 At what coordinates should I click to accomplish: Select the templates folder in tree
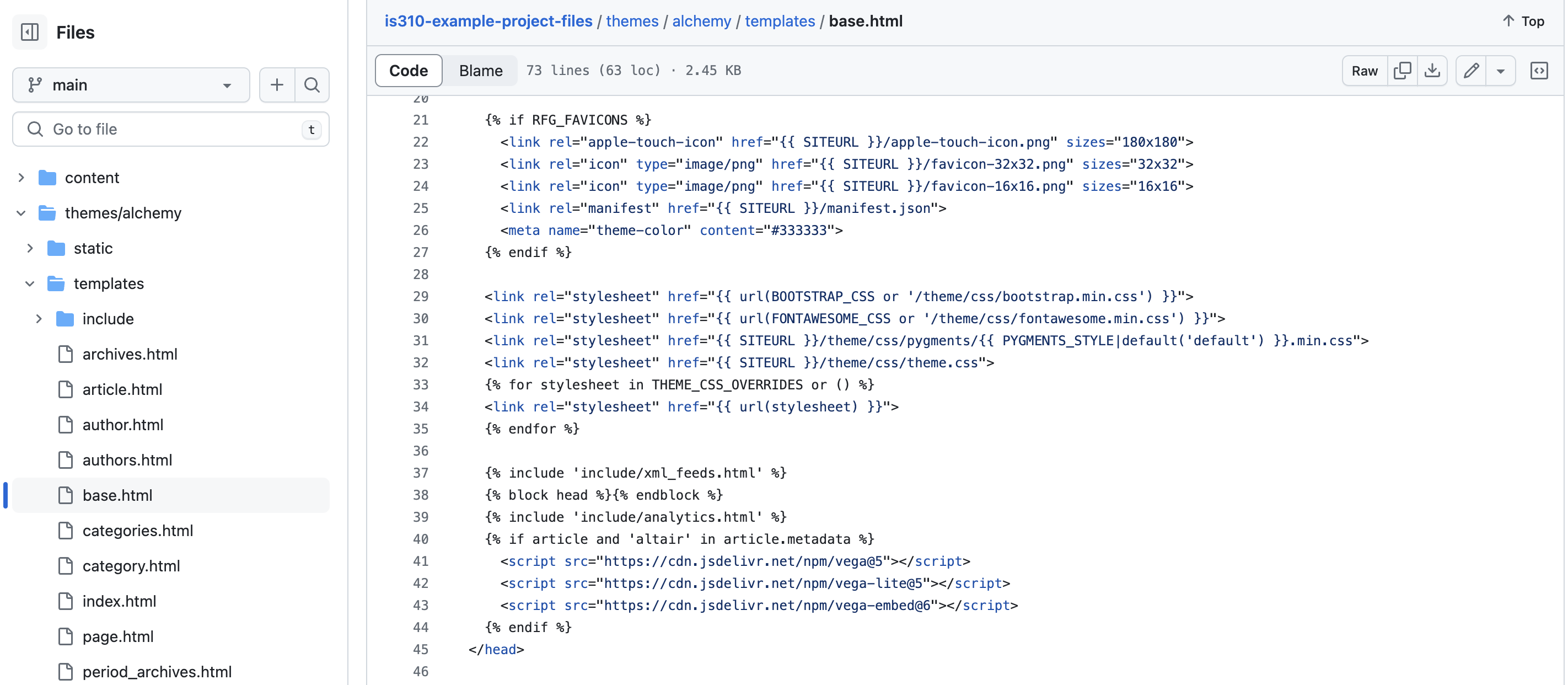[109, 283]
